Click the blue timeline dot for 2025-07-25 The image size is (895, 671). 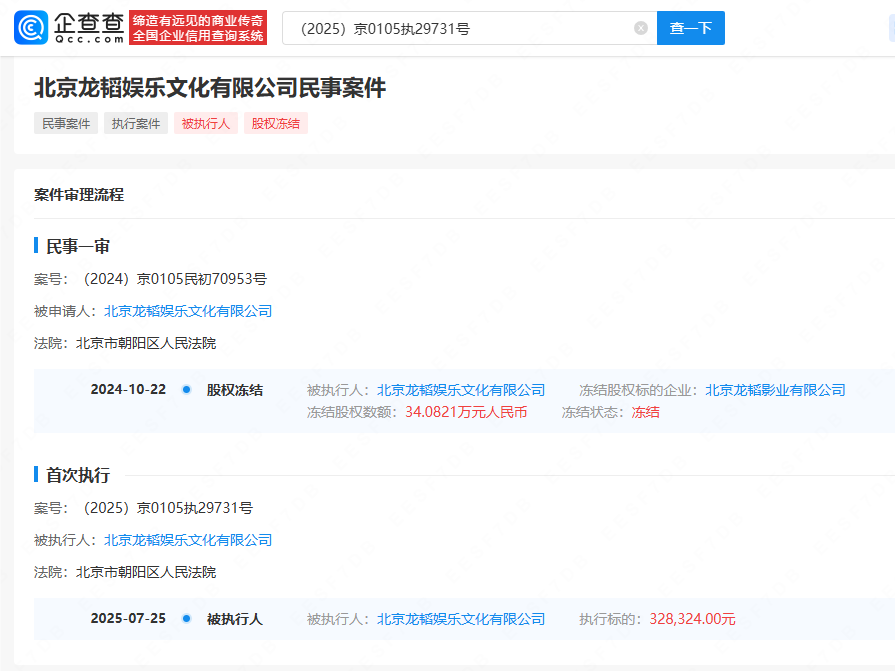click(x=186, y=619)
